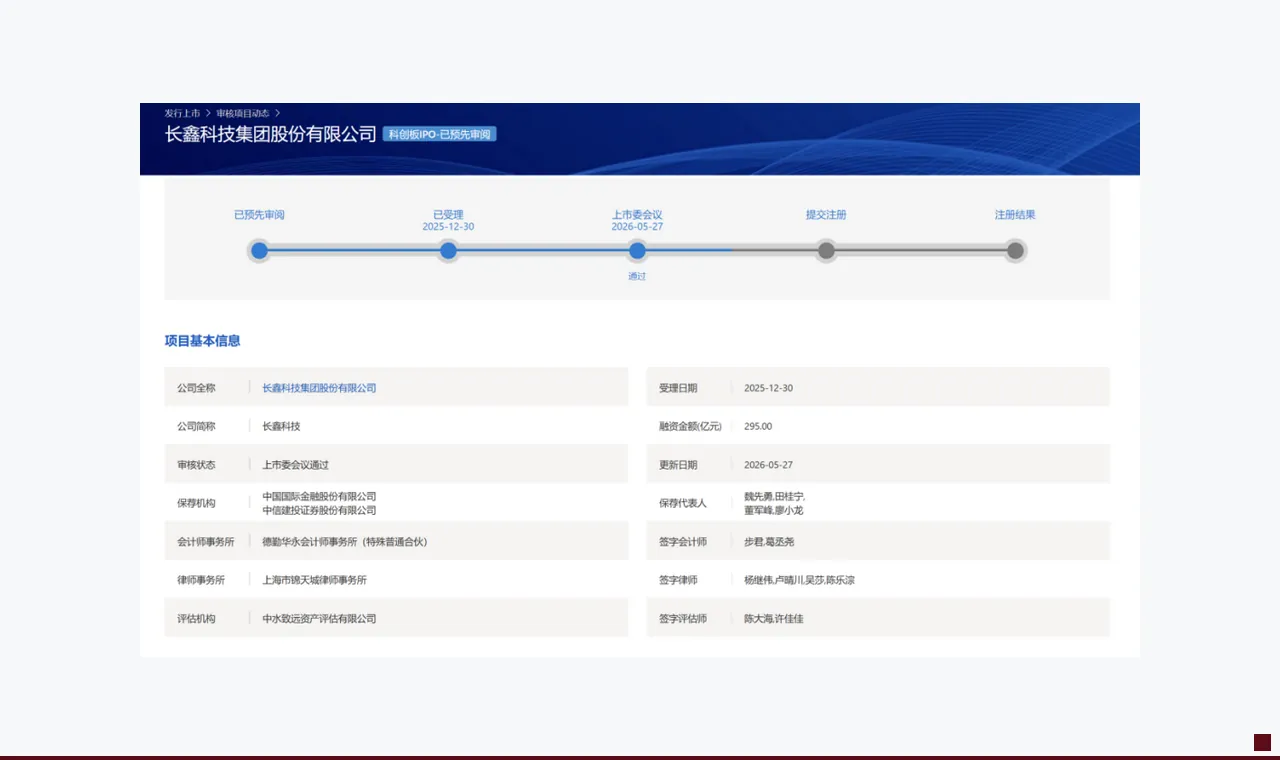Click the 保荐代表人 field label

683,503
